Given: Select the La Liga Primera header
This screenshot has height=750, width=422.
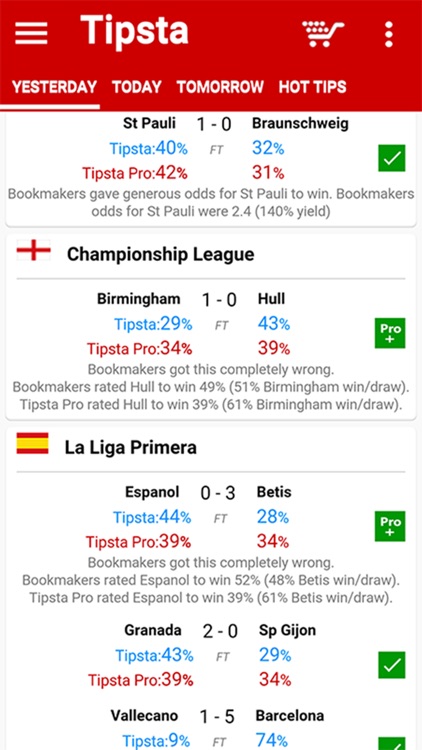Looking at the screenshot, I should click(131, 448).
